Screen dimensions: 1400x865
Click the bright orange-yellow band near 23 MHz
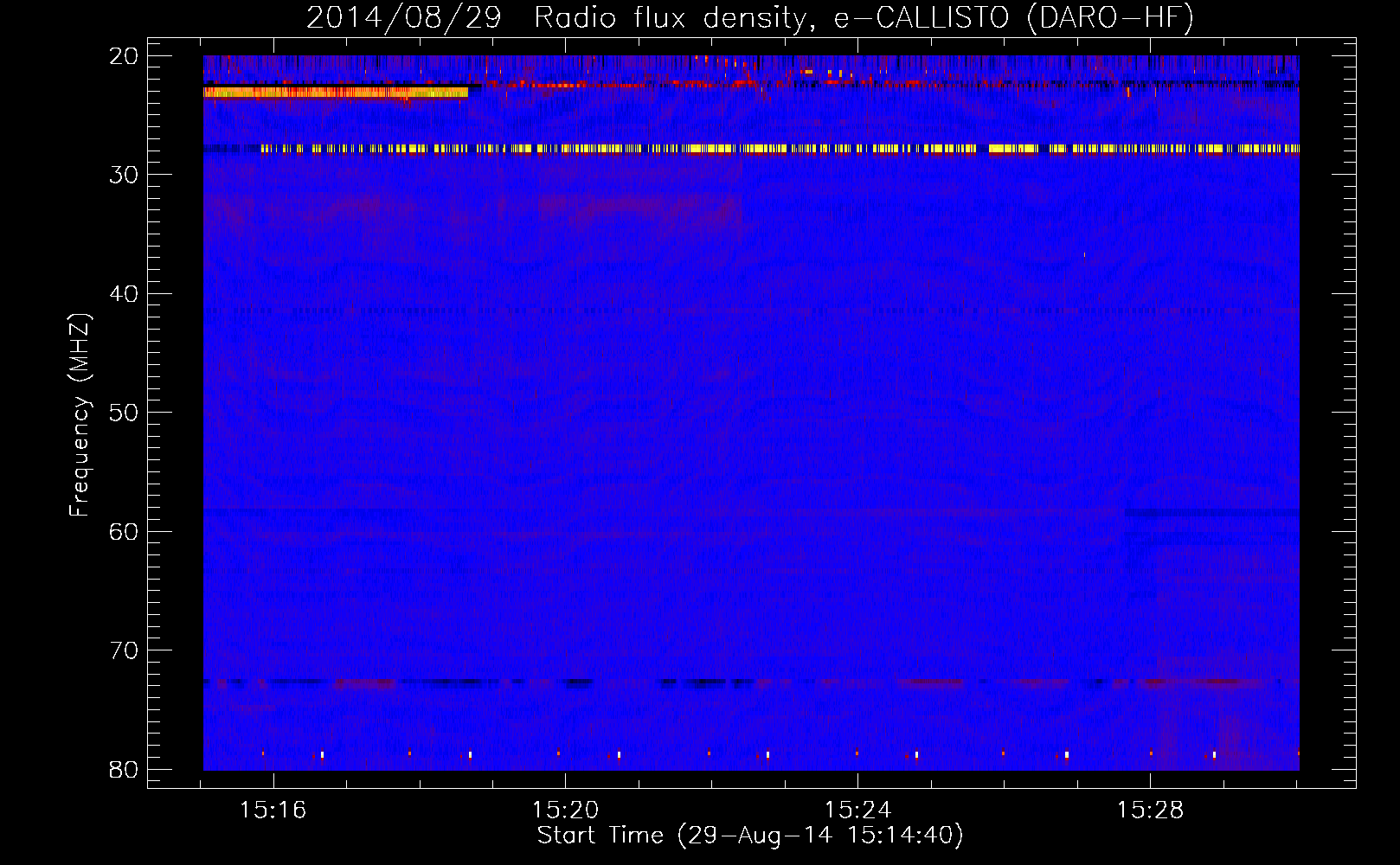click(336, 92)
